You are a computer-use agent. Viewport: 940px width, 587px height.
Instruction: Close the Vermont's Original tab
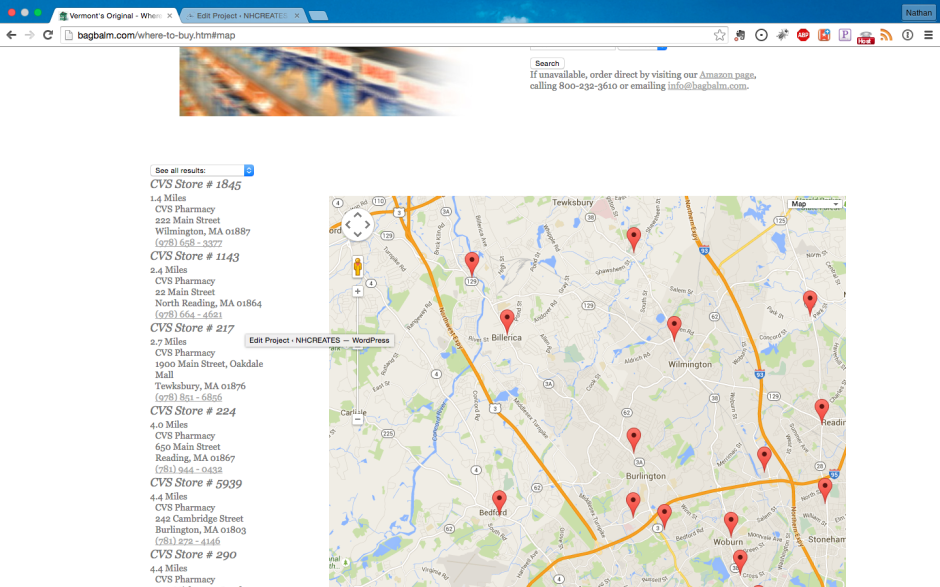[x=170, y=16]
